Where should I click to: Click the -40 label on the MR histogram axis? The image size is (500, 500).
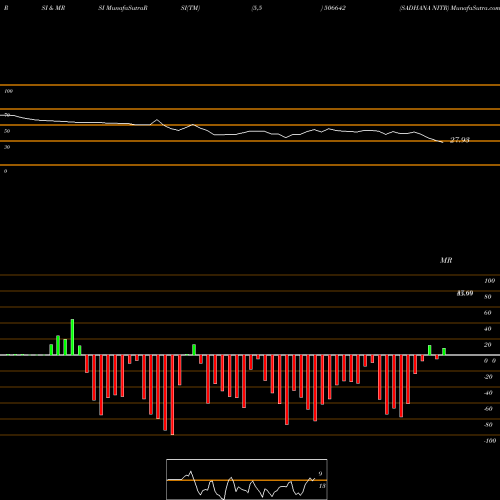488,393
